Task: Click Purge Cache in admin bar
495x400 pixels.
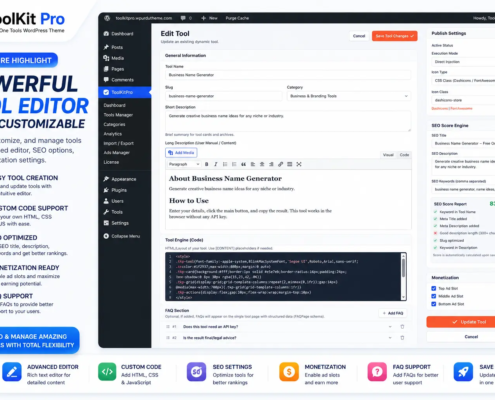Action: (237, 18)
